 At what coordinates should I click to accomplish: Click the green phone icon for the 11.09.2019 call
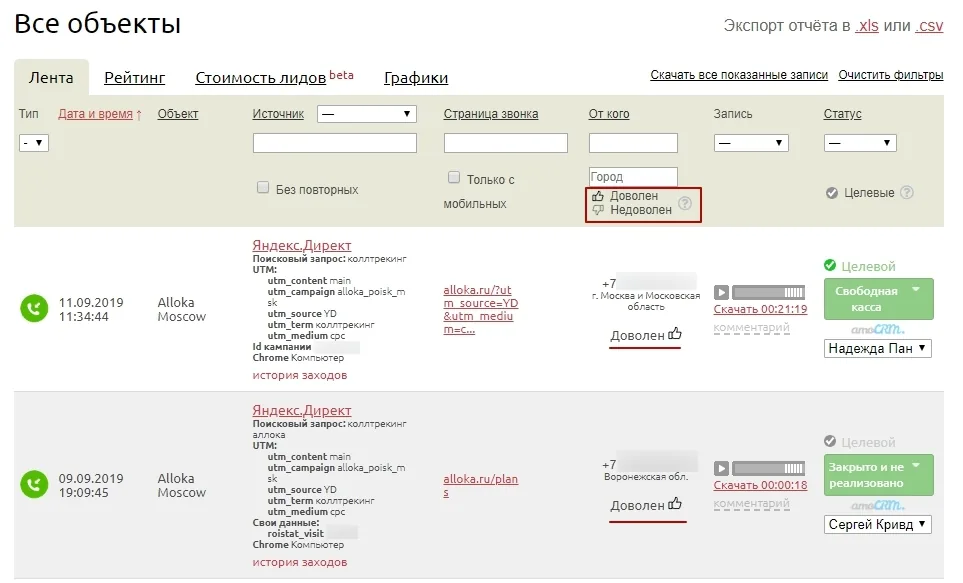point(34,308)
